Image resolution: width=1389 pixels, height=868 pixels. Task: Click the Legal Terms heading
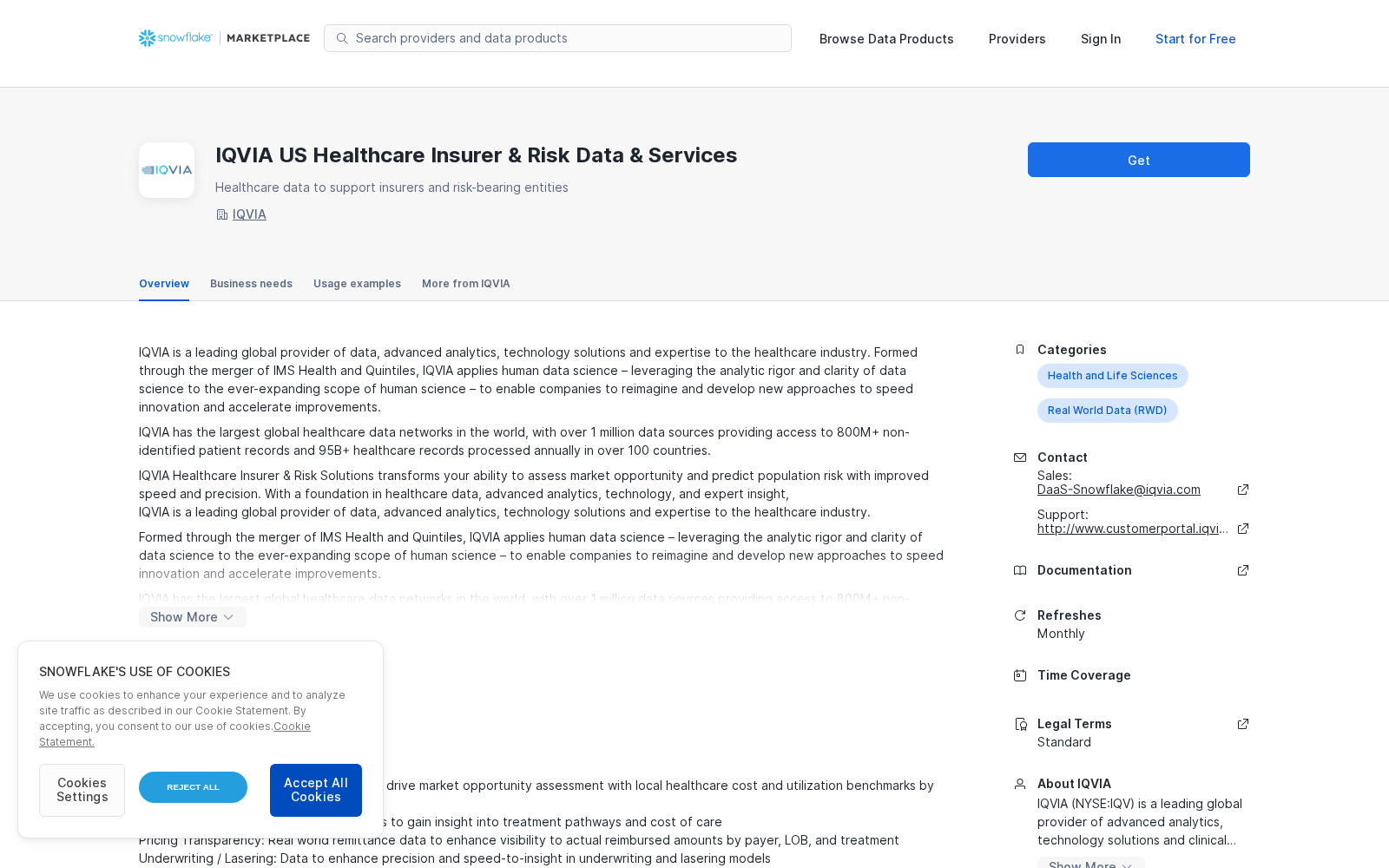coord(1075,724)
